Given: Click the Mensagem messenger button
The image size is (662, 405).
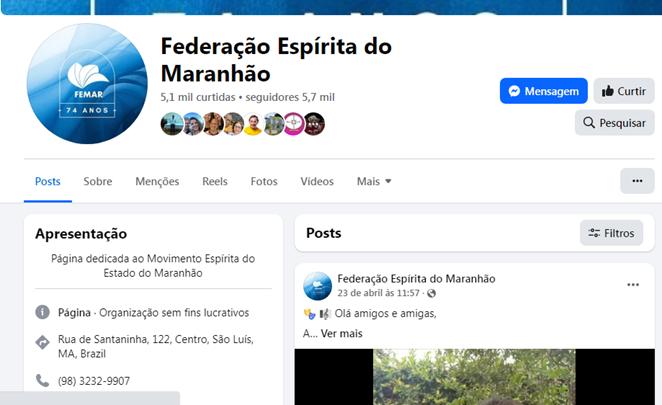Looking at the screenshot, I should (x=543, y=91).
